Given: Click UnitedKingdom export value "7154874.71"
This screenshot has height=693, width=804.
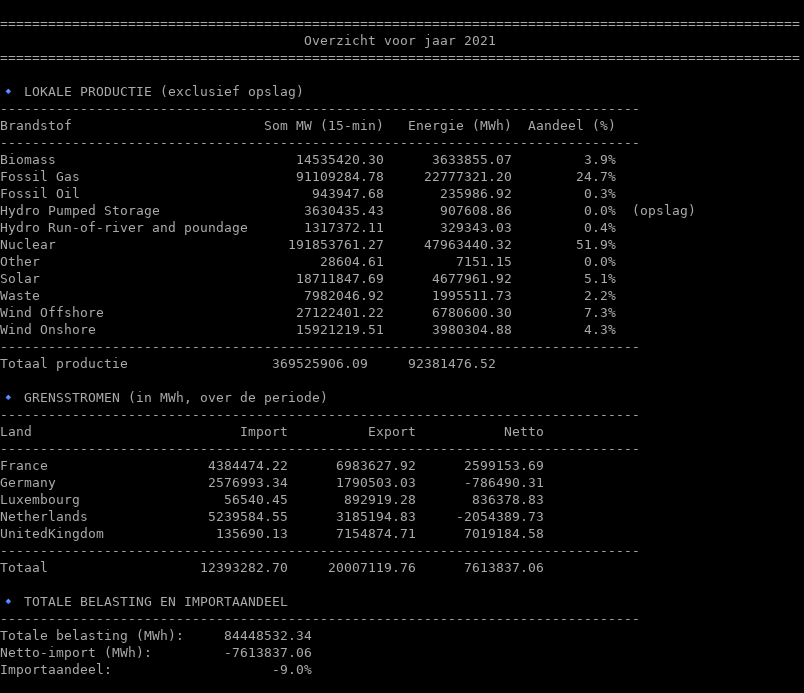Looking at the screenshot, I should point(376,534).
